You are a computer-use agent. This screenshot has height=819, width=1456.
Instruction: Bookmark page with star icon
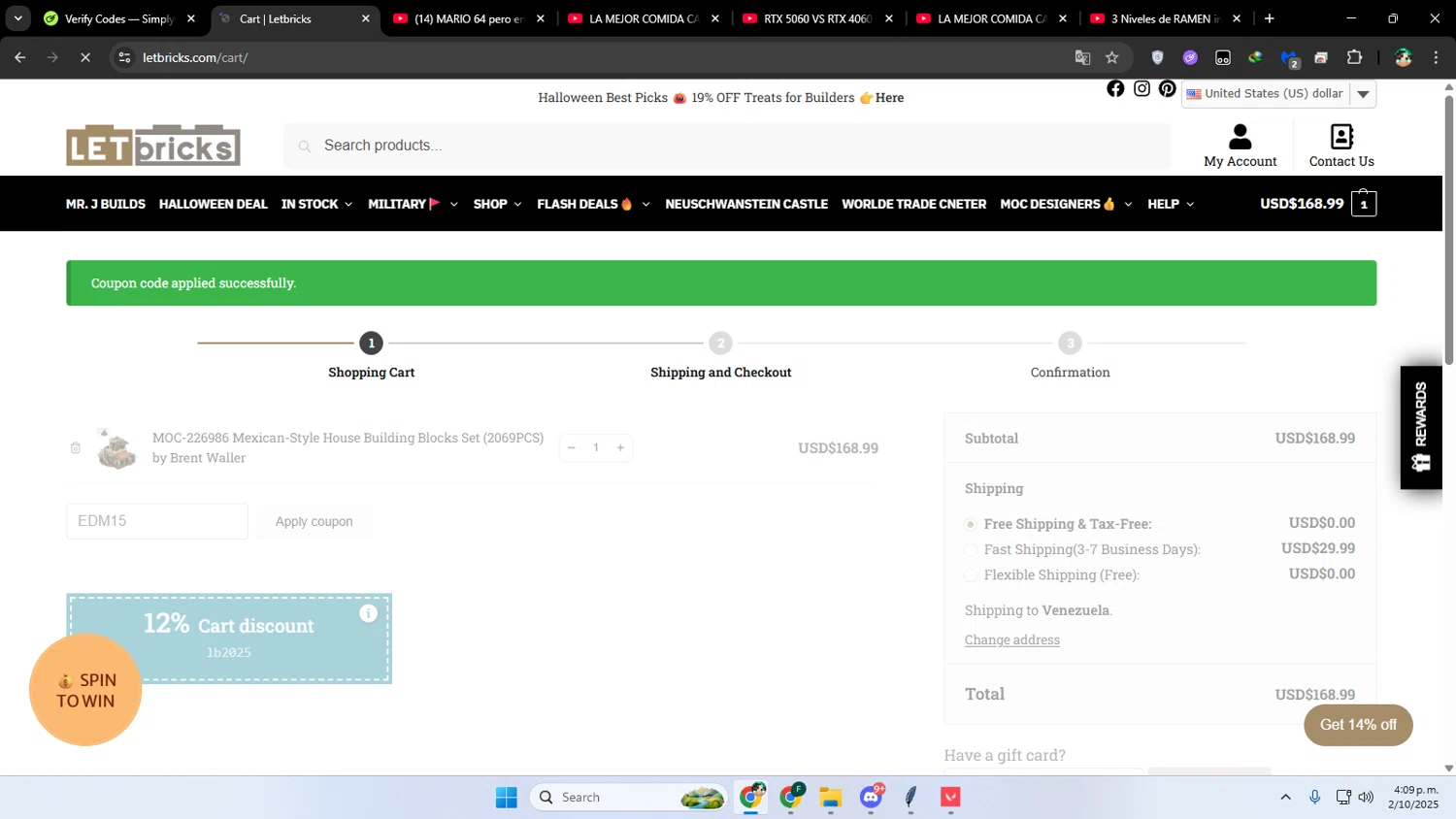coord(1112,57)
